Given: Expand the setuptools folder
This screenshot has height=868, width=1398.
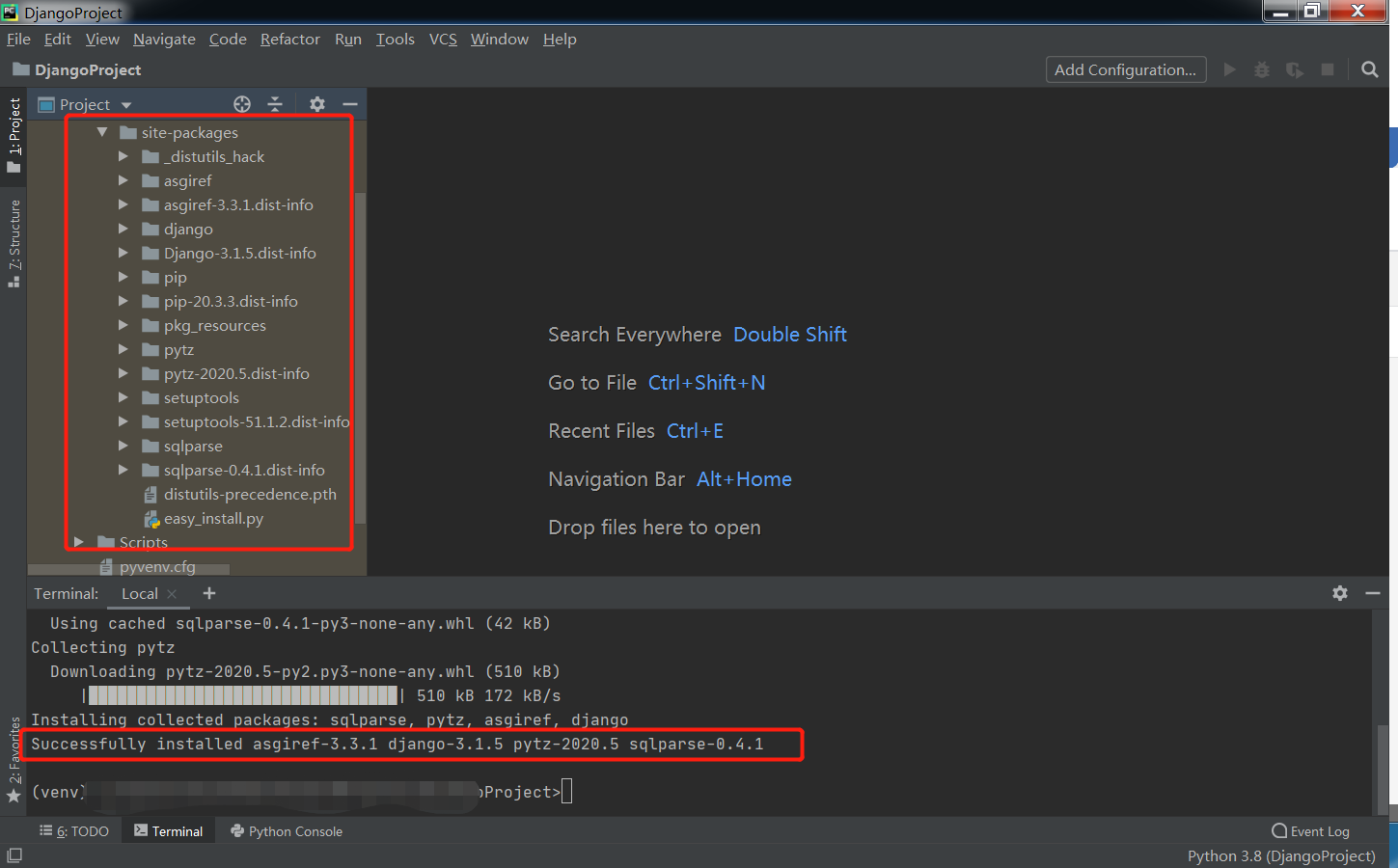Looking at the screenshot, I should (x=123, y=397).
